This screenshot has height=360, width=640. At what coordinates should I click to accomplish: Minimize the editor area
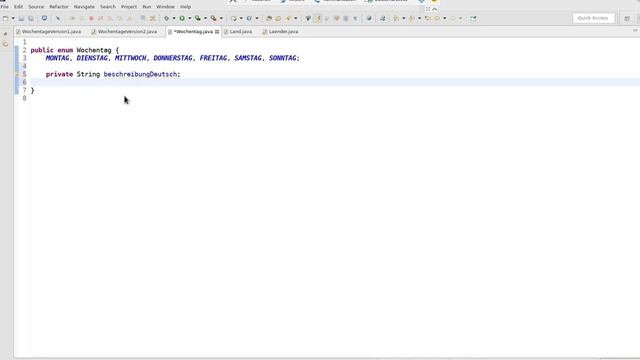point(635,31)
